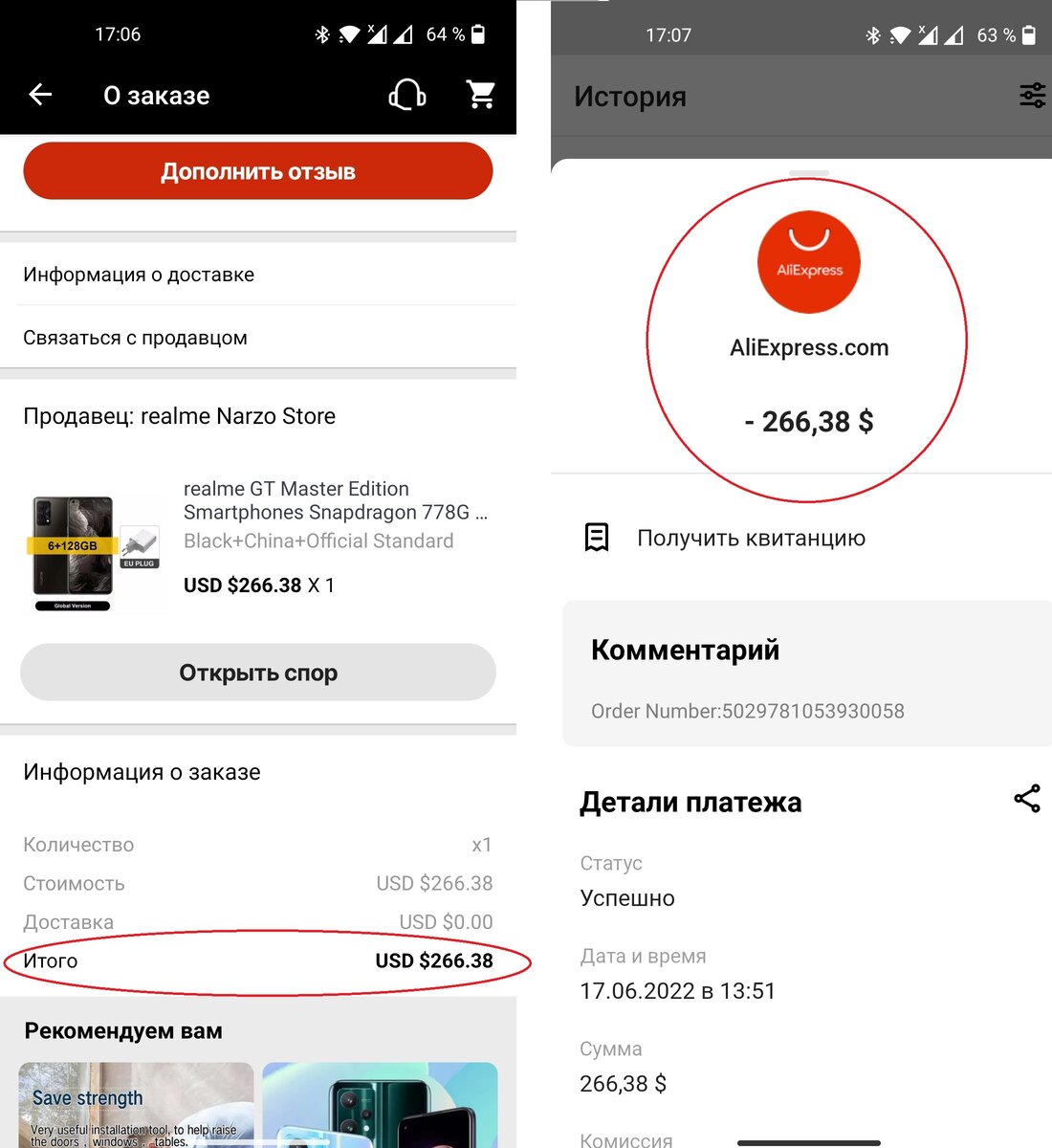This screenshot has height=1148, width=1052.
Task: Click the Открыть спор button
Action: [258, 673]
